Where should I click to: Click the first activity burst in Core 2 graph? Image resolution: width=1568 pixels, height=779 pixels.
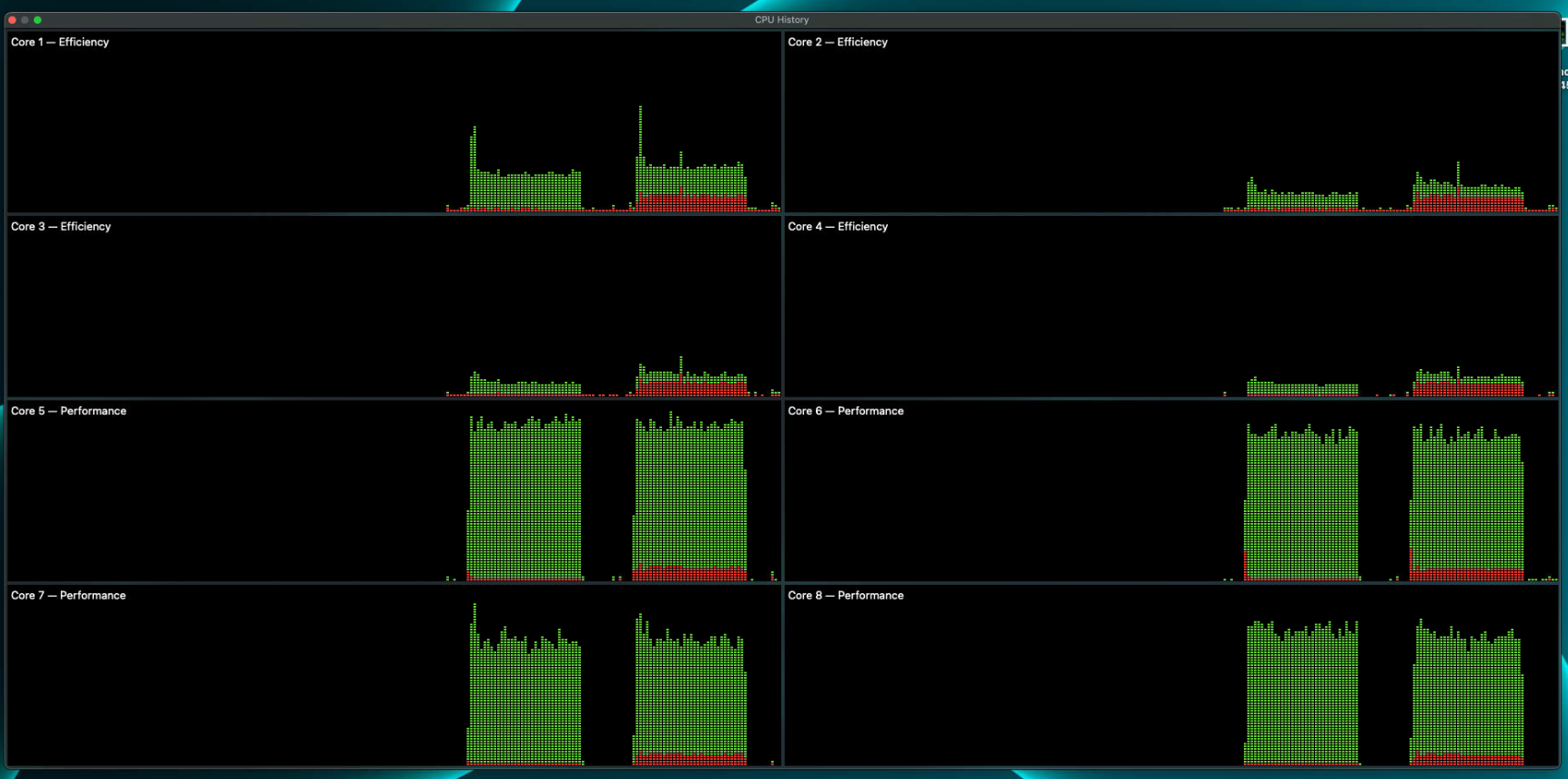pyautogui.click(x=1302, y=199)
